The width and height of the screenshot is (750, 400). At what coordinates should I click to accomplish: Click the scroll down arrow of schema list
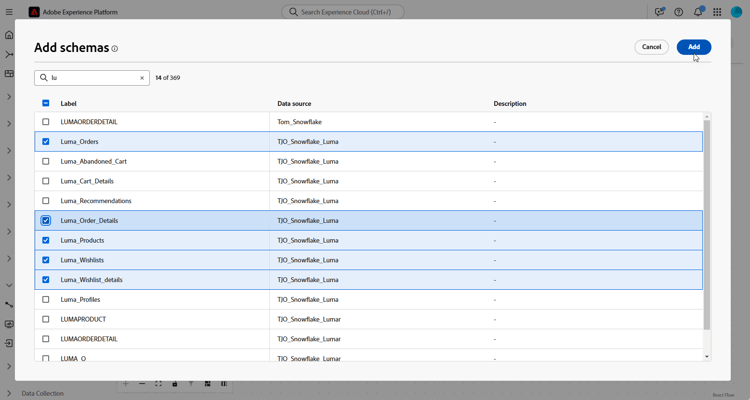pyautogui.click(x=707, y=356)
